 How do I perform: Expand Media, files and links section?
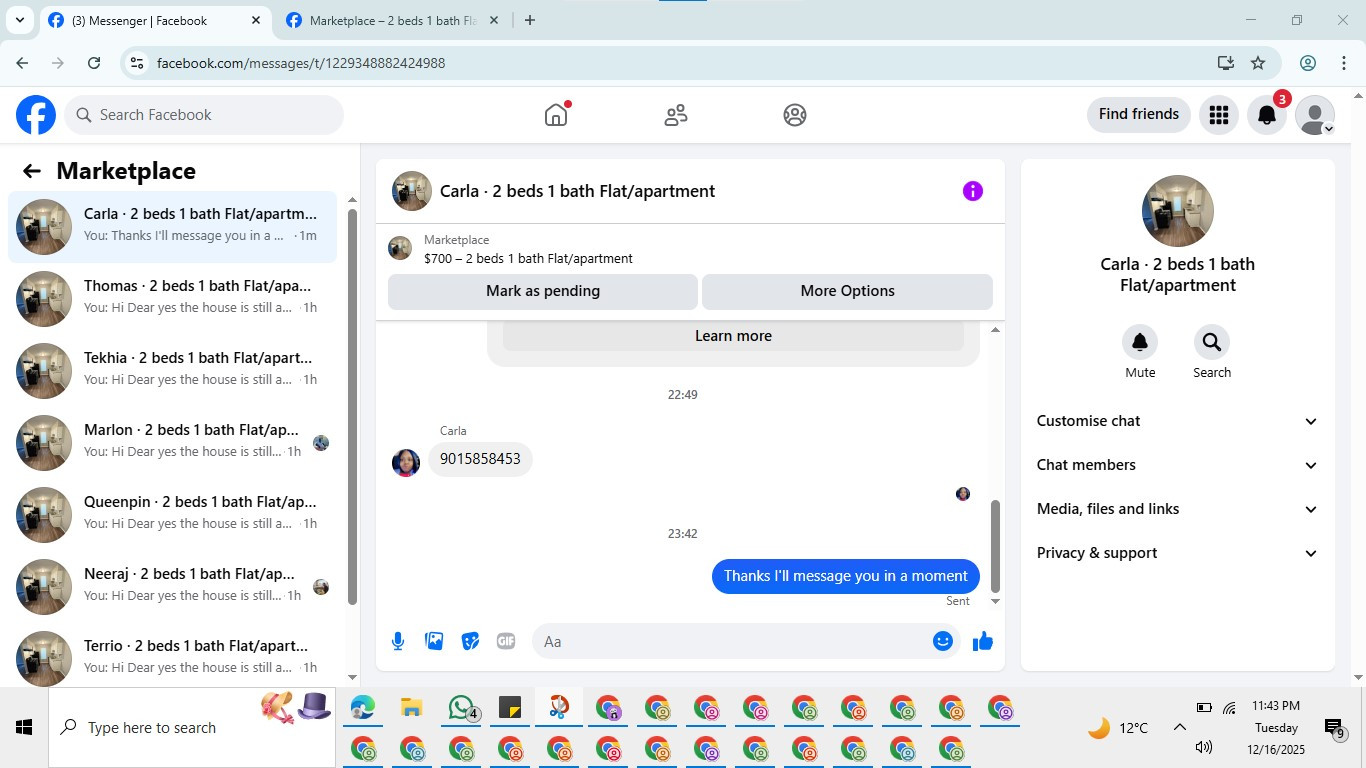tap(1178, 509)
